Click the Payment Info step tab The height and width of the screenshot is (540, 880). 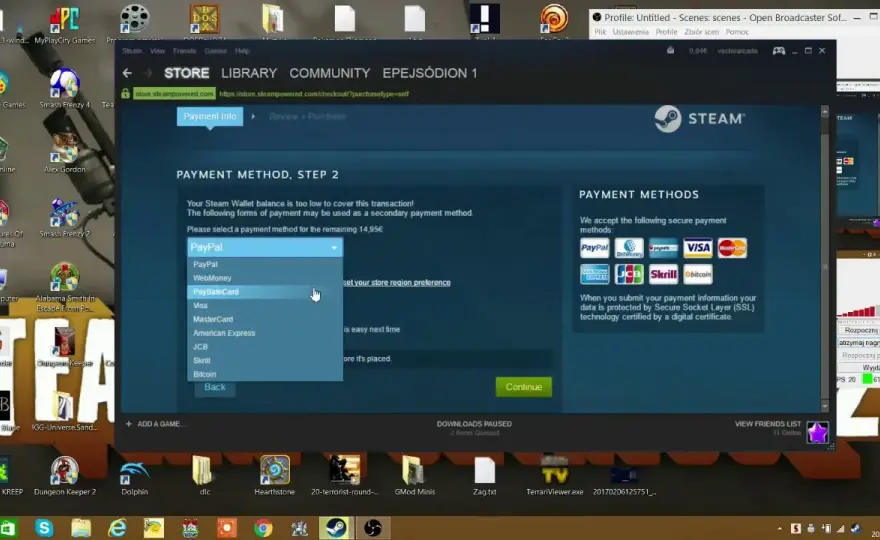[x=210, y=116]
